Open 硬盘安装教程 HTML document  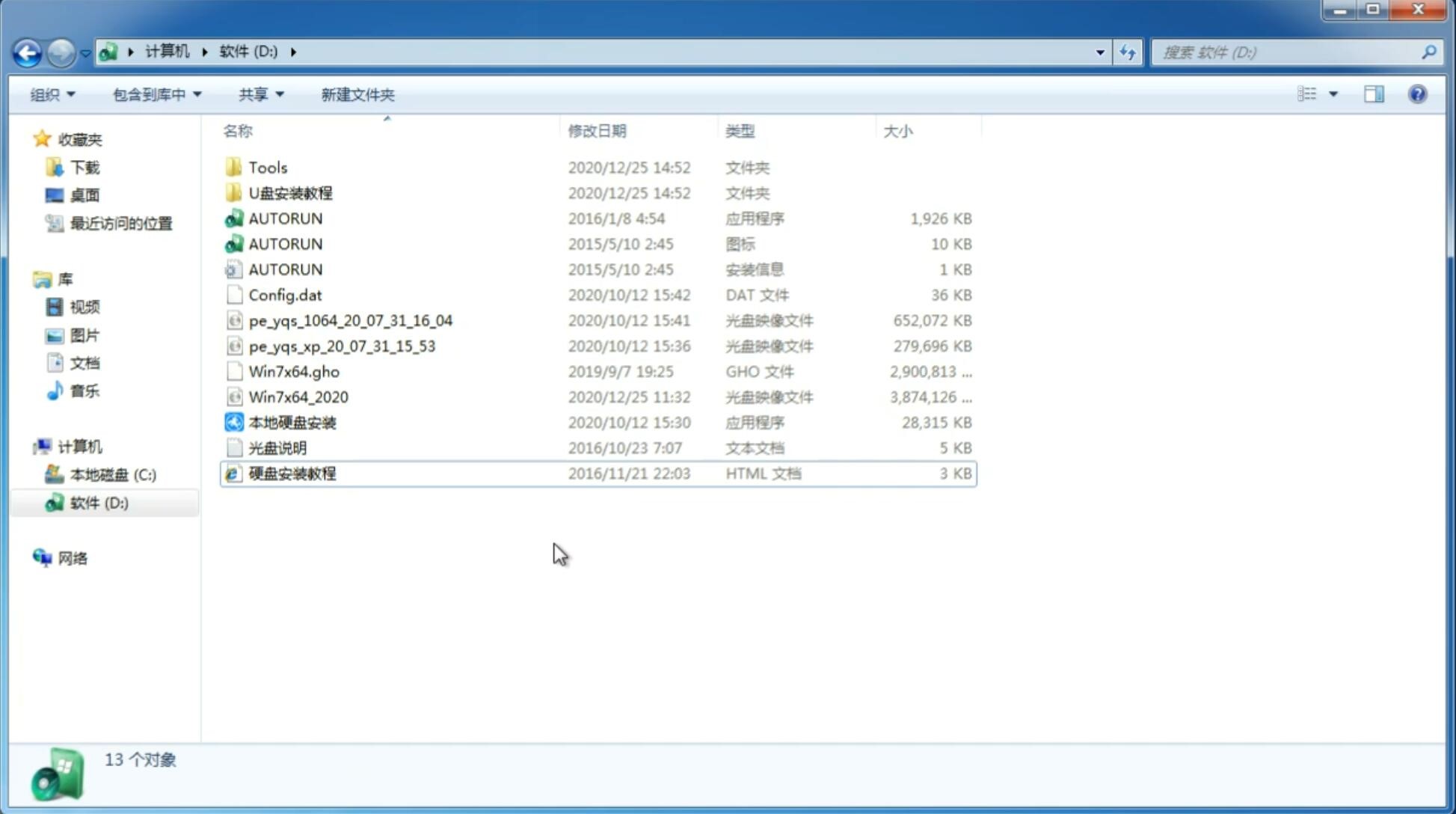click(290, 473)
